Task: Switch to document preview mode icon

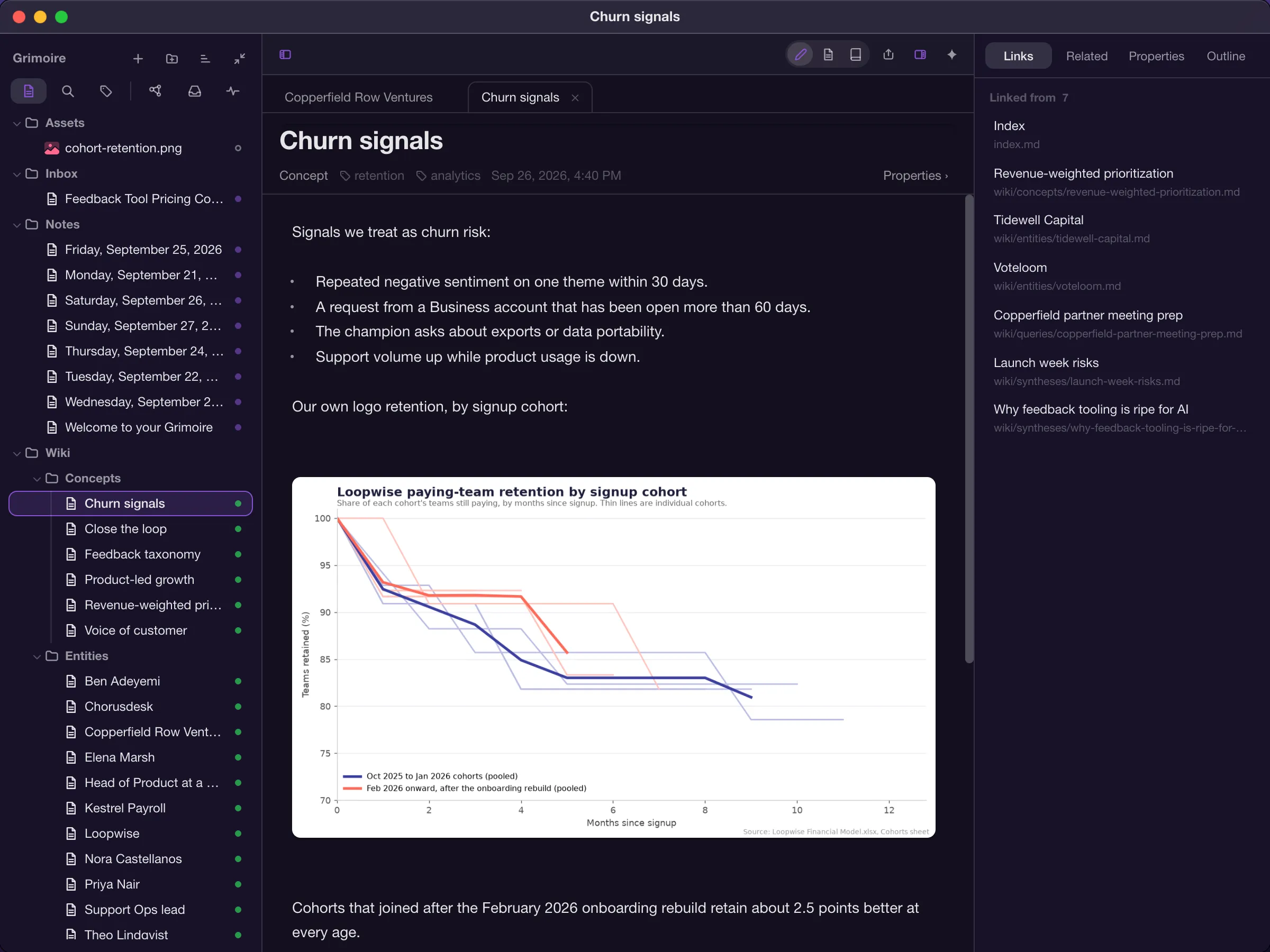Action: 828,54
